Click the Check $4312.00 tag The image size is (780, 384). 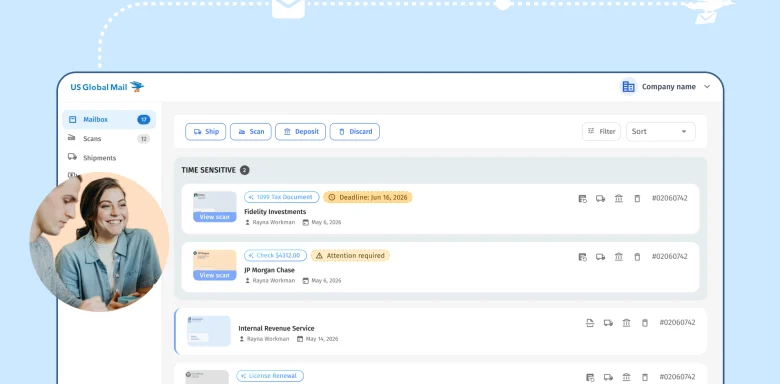[x=275, y=256]
